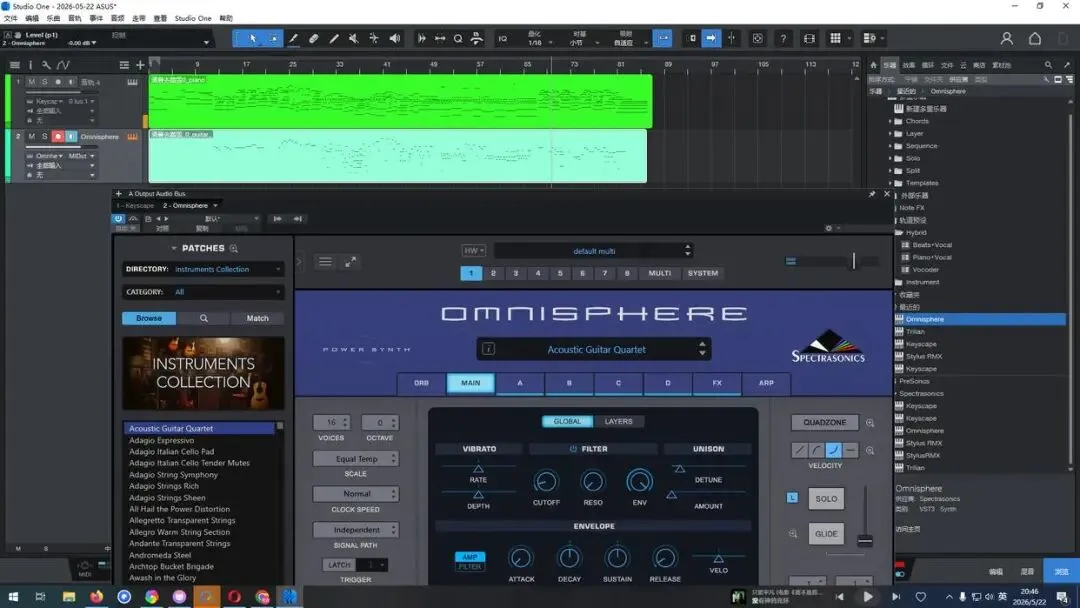Open the DIRECTORY Instruments Collection dropdown
This screenshot has height=608, width=1080.
tap(203, 269)
